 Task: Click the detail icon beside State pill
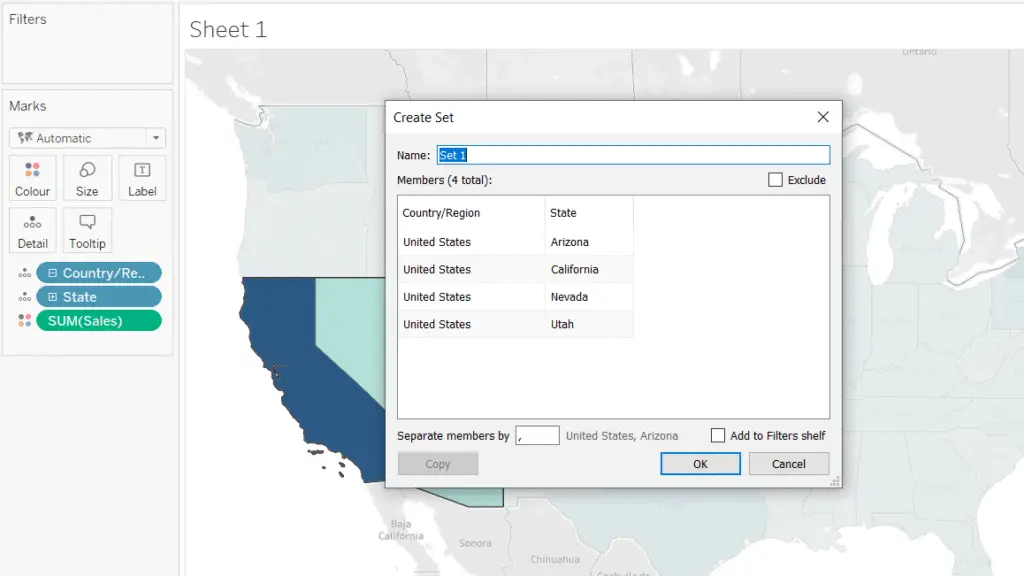pos(24,297)
